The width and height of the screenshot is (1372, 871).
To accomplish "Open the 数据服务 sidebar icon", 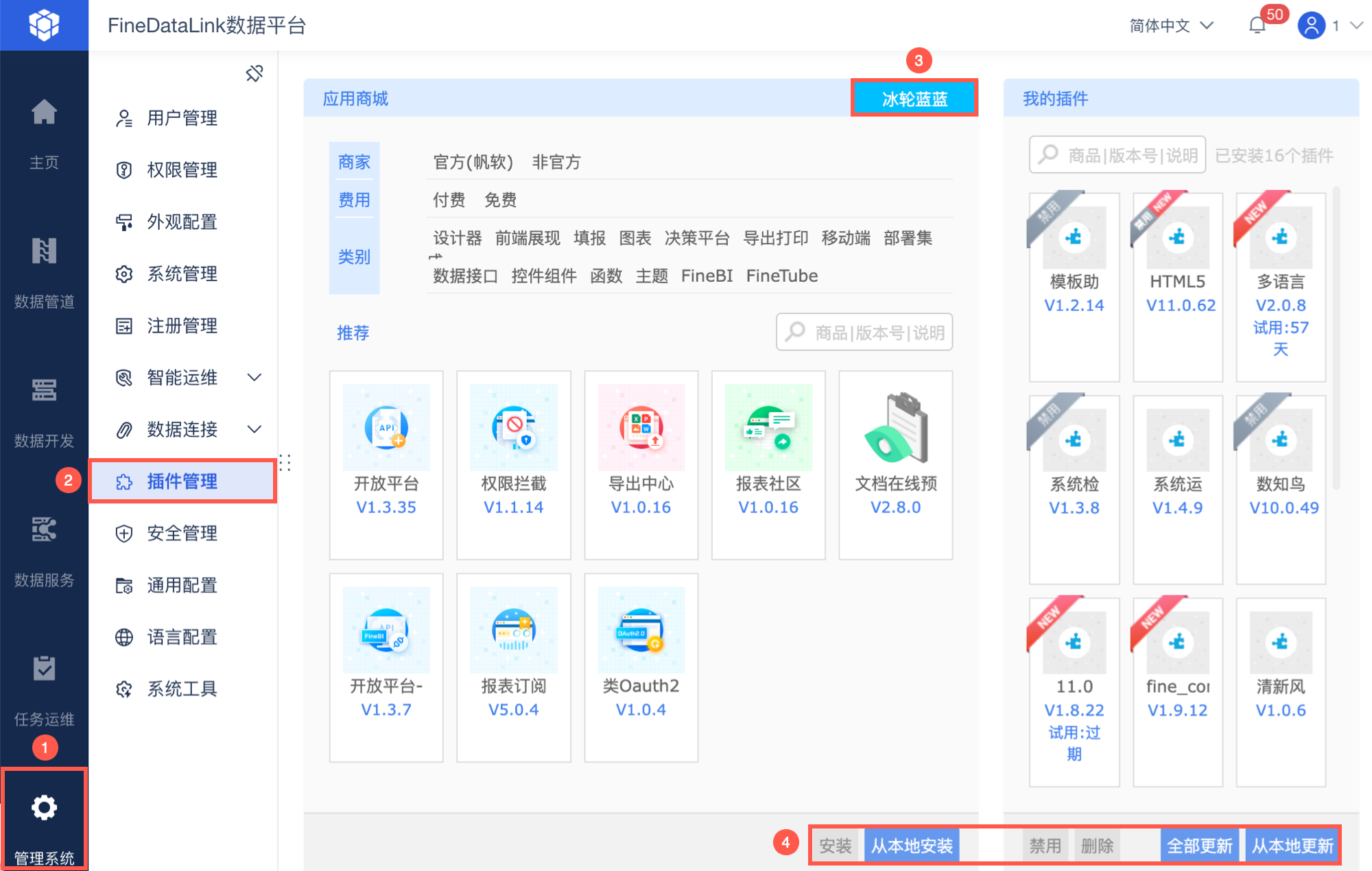I will pyautogui.click(x=44, y=529).
